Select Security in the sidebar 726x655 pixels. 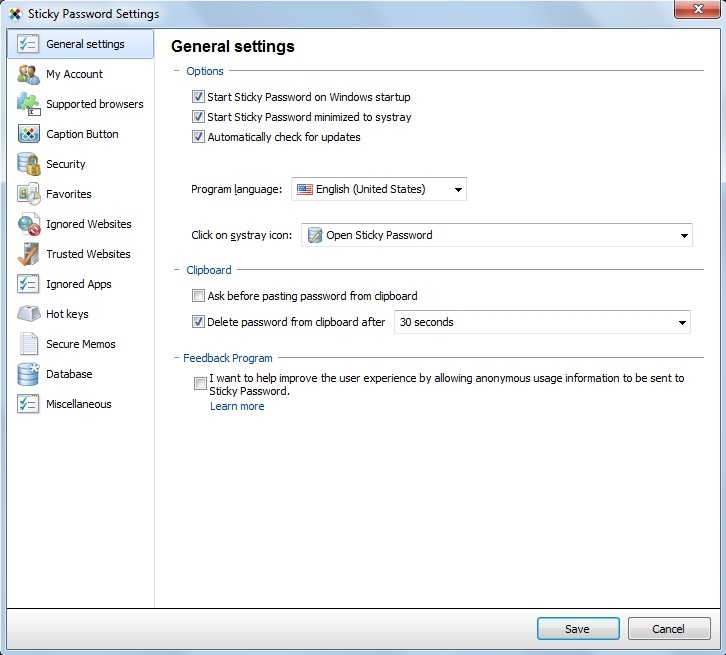click(x=81, y=164)
